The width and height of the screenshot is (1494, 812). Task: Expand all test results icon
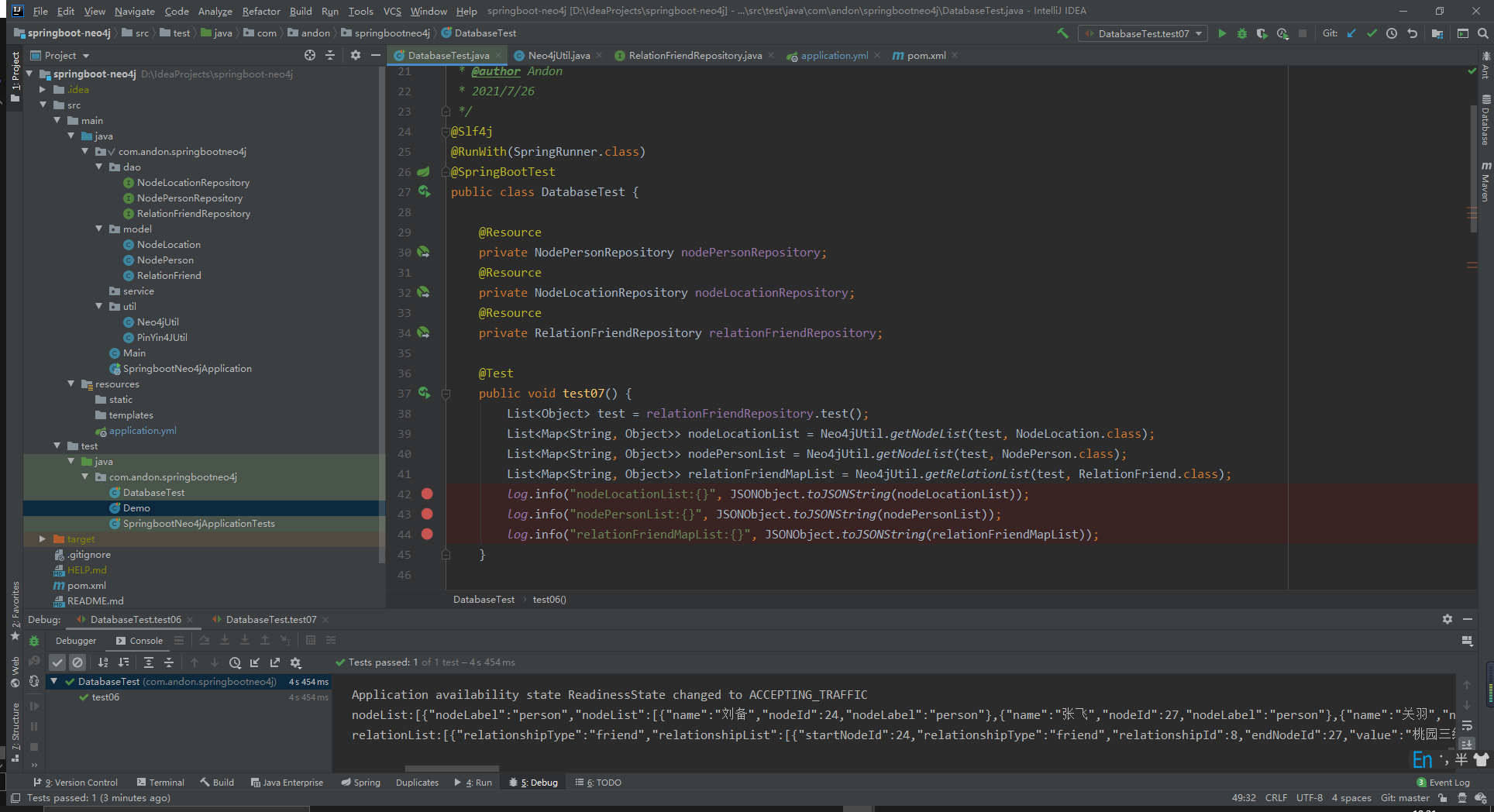point(149,662)
